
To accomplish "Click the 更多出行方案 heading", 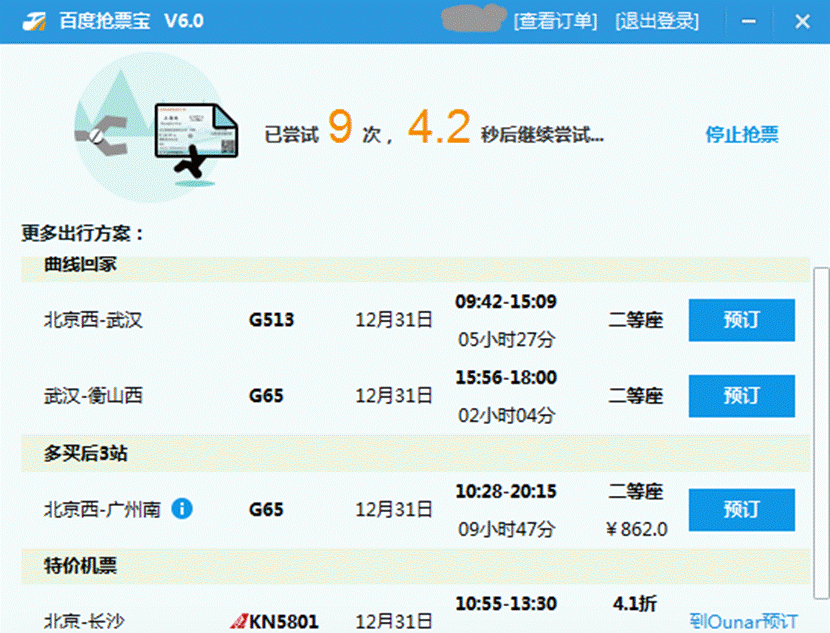I will [x=83, y=233].
